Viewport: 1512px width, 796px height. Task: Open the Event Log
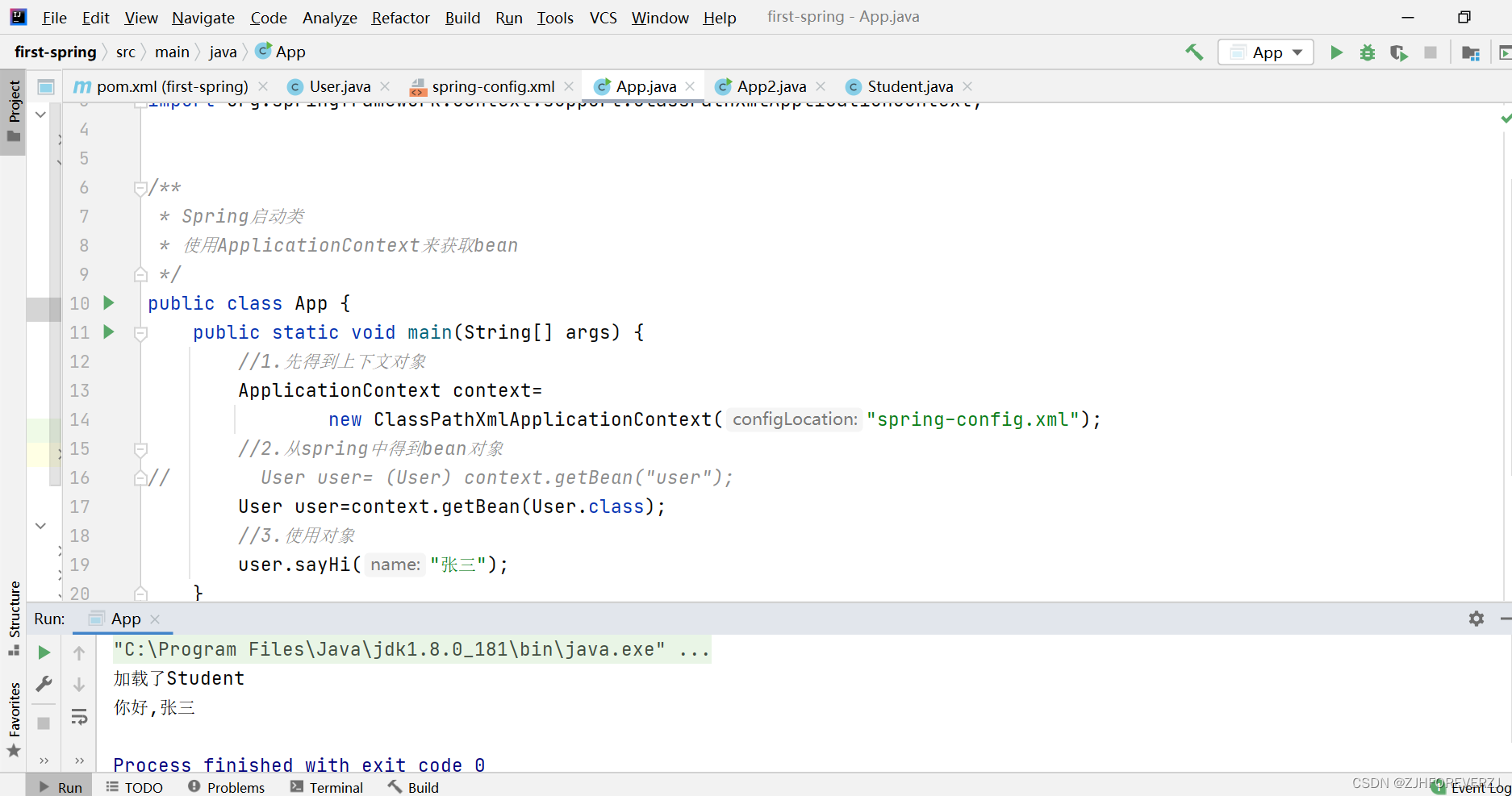click(1472, 788)
